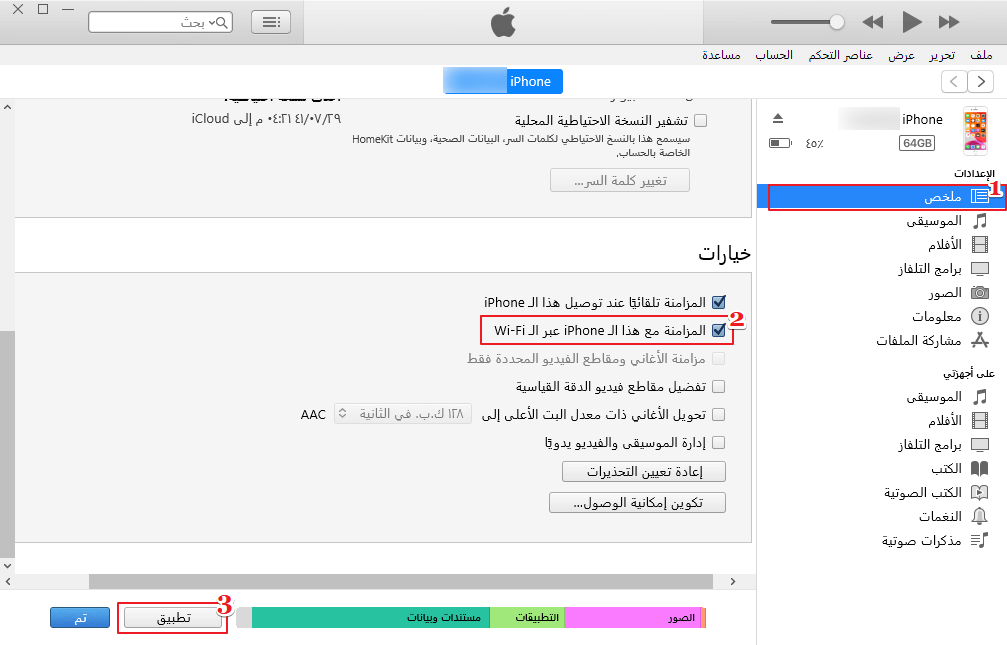Open the list view menu button

pos(271,22)
